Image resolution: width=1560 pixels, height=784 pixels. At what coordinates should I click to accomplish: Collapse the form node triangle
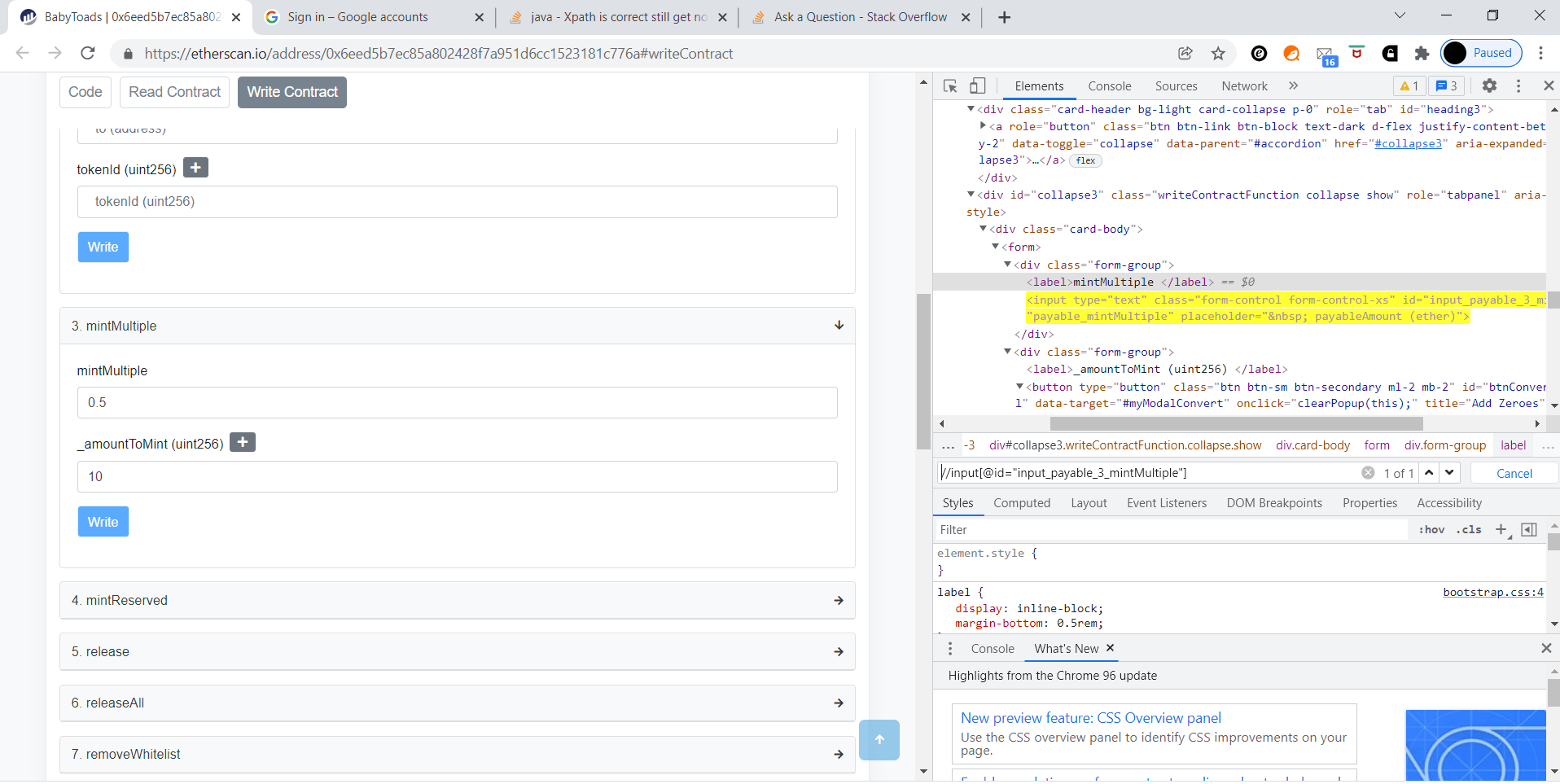tap(995, 246)
